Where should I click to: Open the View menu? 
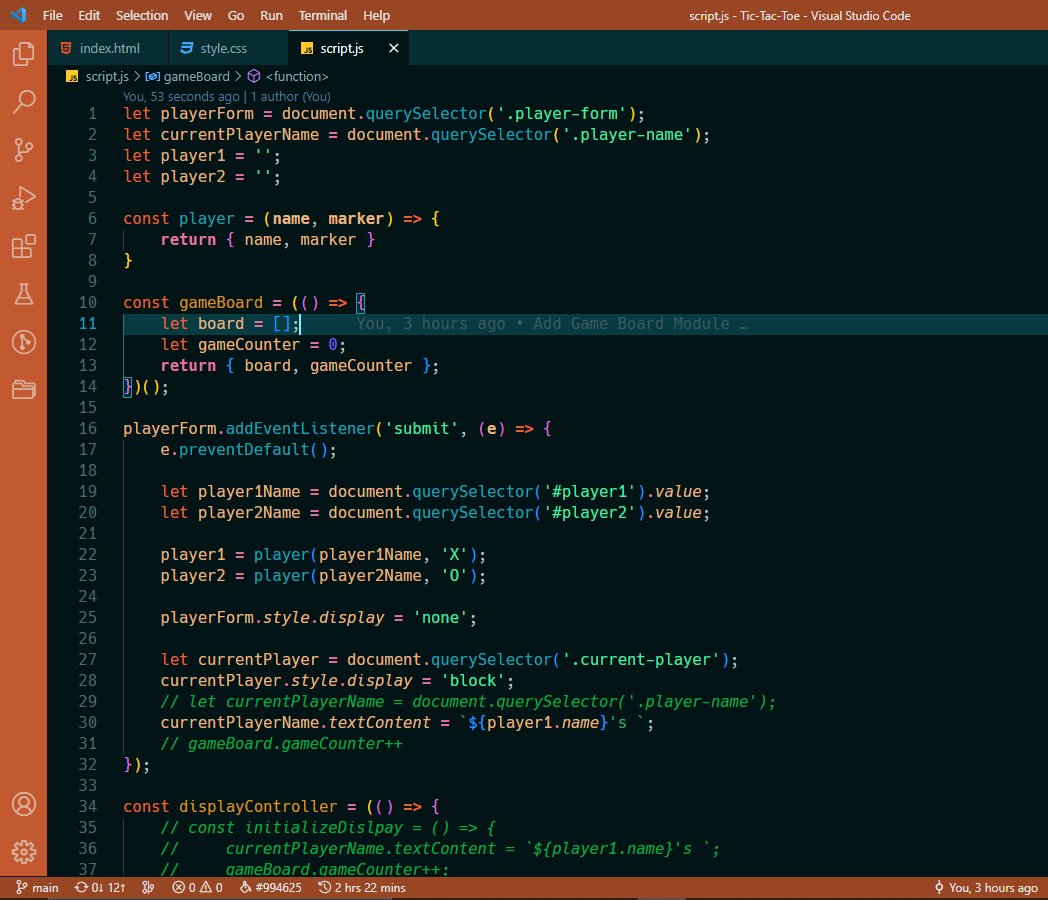pyautogui.click(x=198, y=15)
